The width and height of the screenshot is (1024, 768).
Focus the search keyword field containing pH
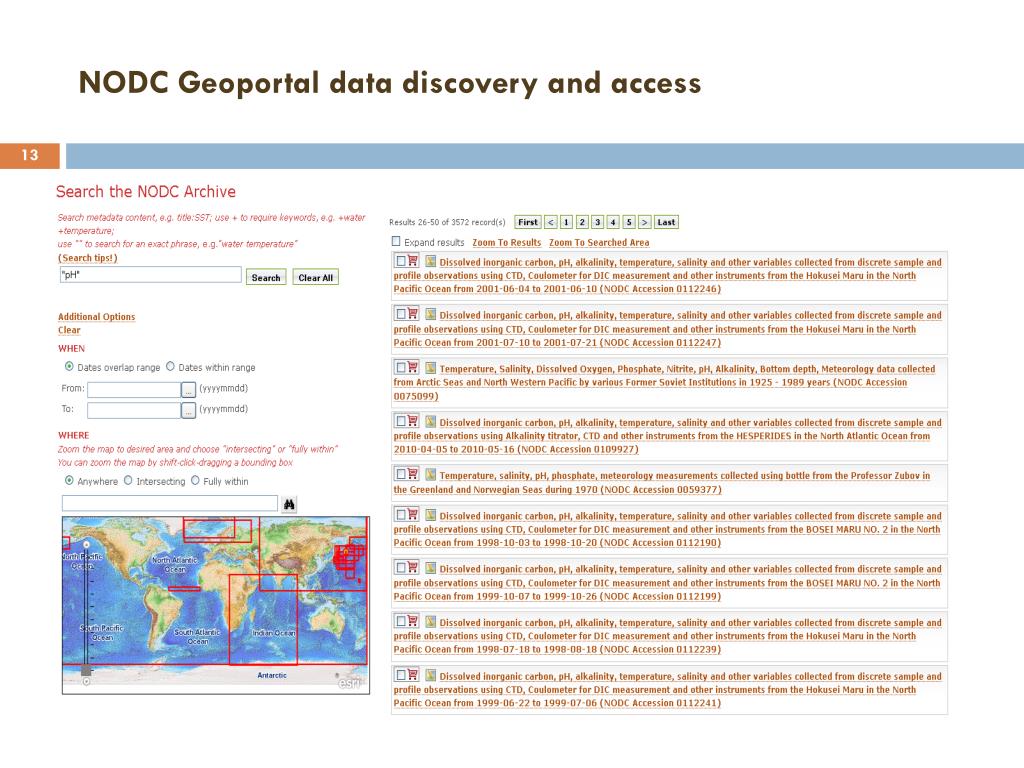[151, 275]
